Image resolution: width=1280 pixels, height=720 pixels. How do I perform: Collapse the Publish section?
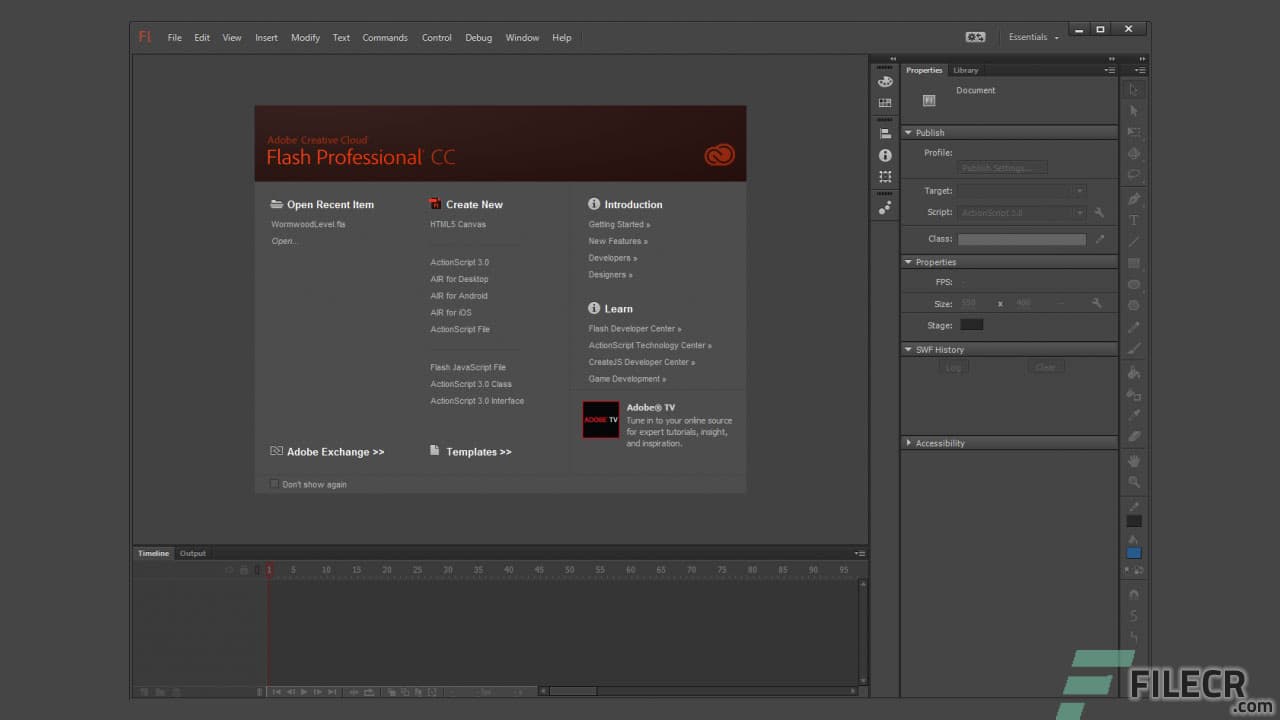pyautogui.click(x=910, y=132)
